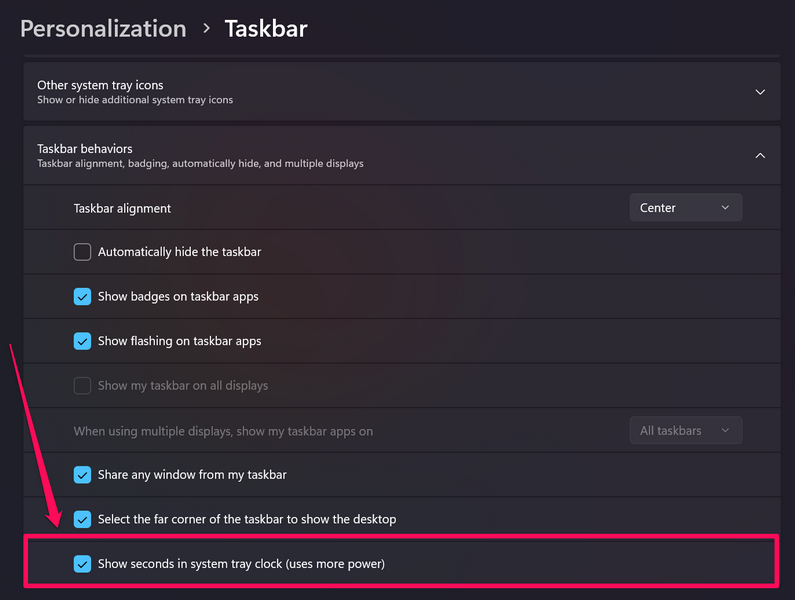Check Show my taskbar on all displays
Screen dimensions: 795x600
(x=83, y=386)
